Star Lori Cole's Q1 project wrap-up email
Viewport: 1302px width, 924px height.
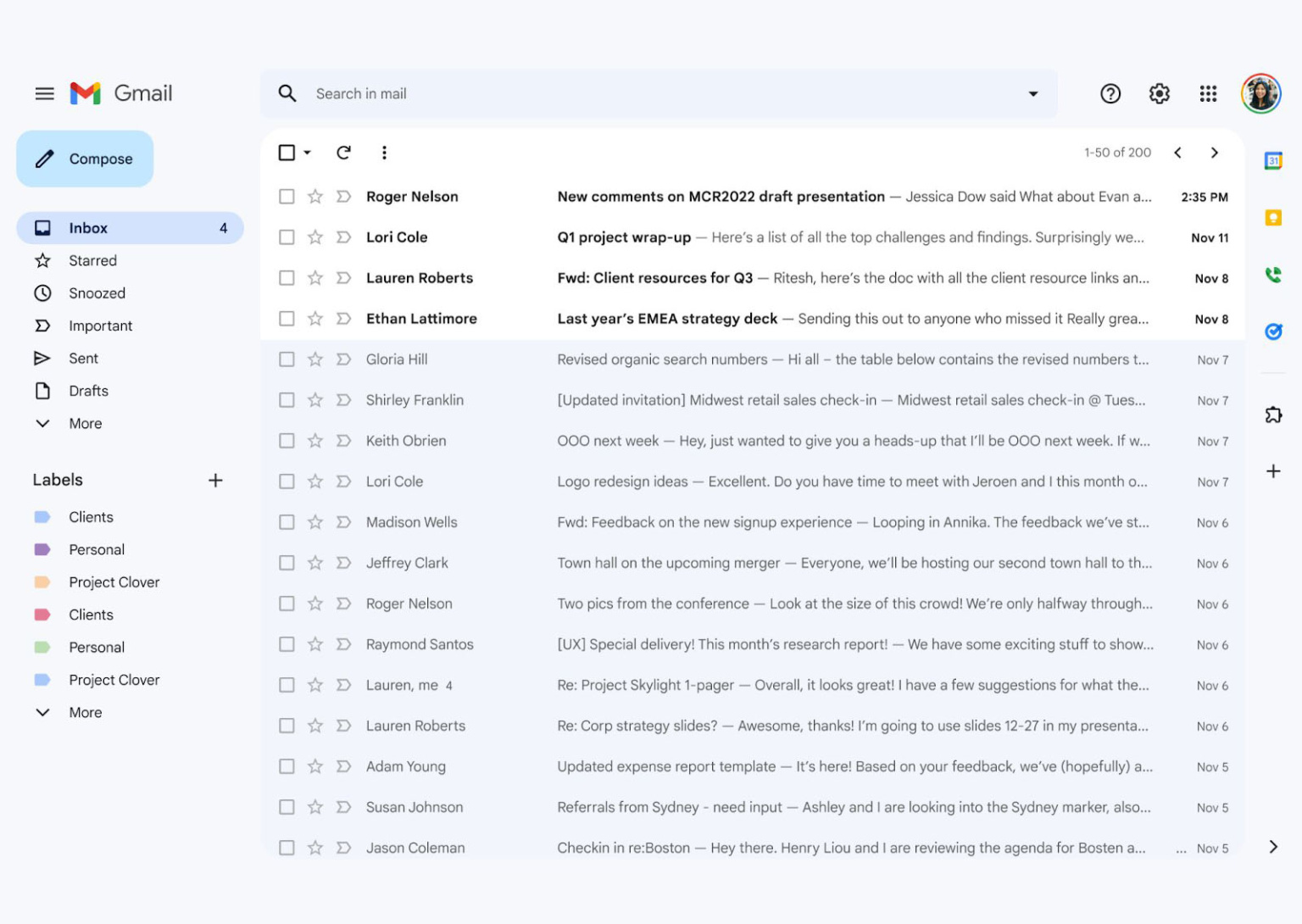[x=314, y=237]
